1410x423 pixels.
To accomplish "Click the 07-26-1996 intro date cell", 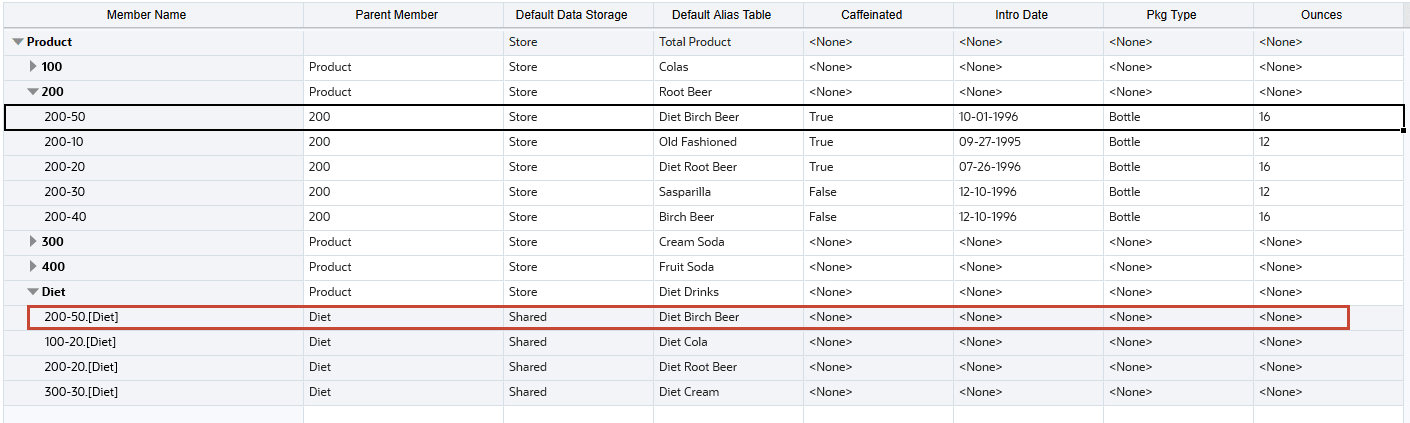I will (x=988, y=167).
